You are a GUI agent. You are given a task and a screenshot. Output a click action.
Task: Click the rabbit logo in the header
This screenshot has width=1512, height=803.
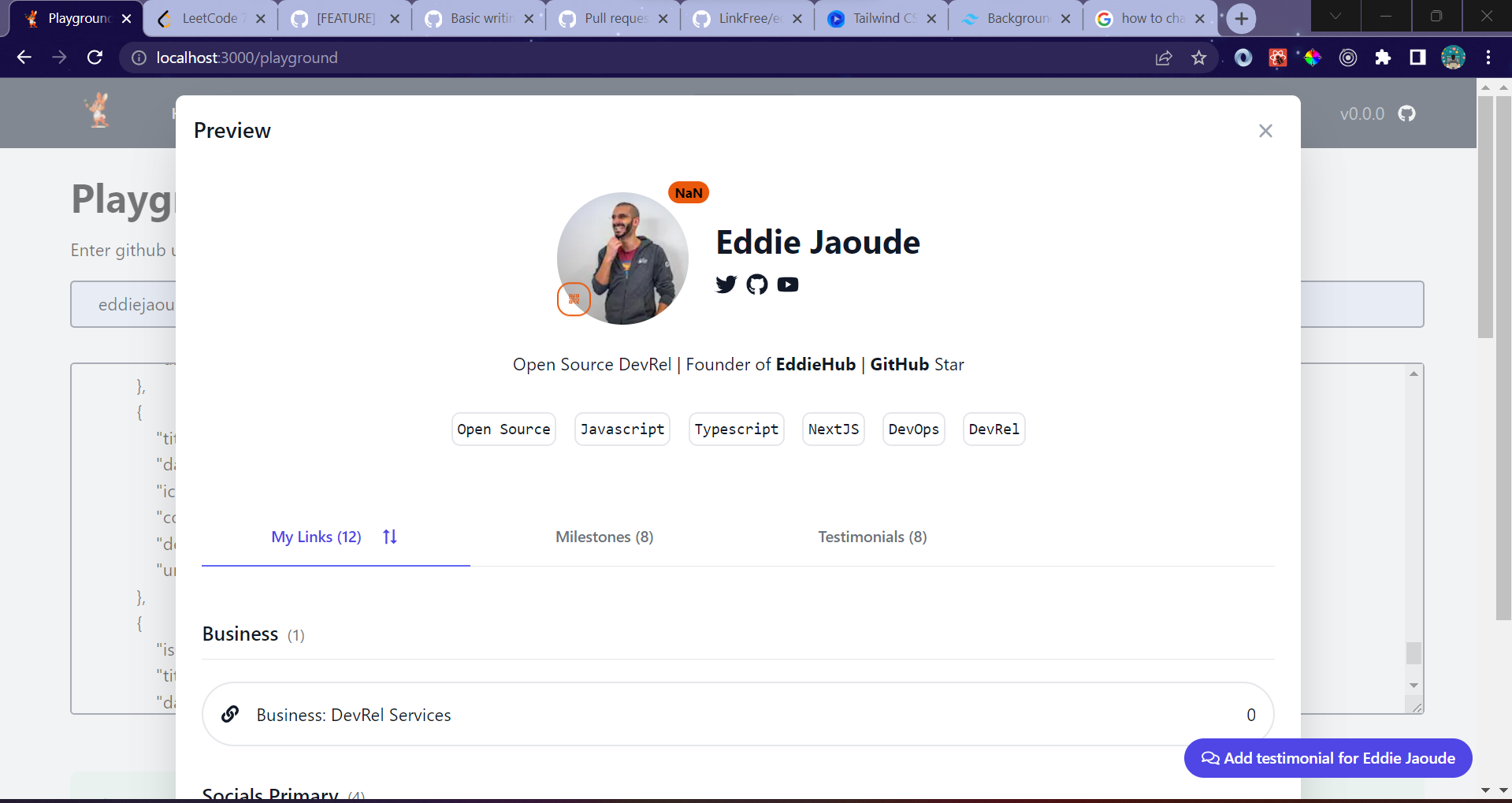pos(98,110)
